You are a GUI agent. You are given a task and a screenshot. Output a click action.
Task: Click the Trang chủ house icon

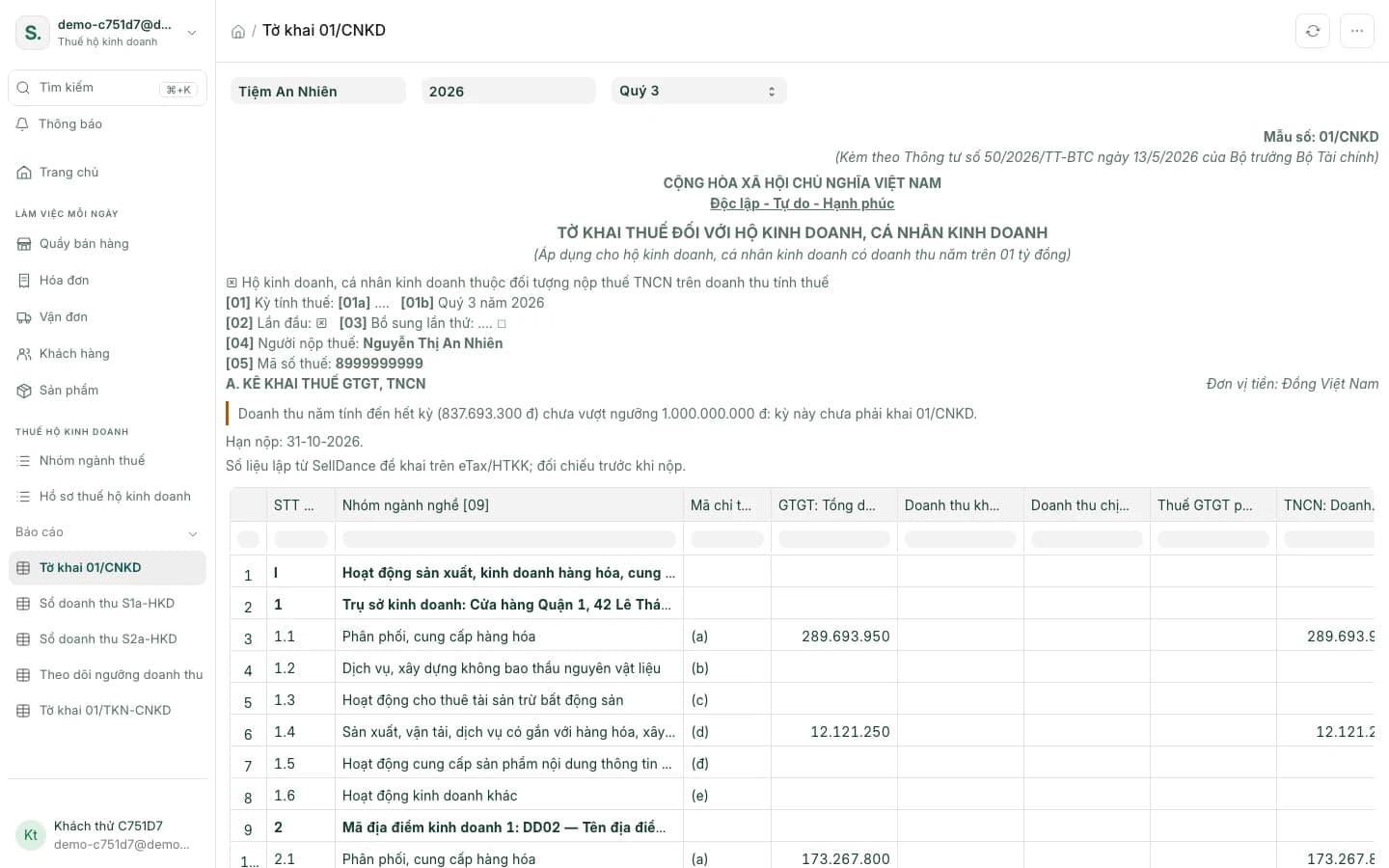(x=24, y=173)
